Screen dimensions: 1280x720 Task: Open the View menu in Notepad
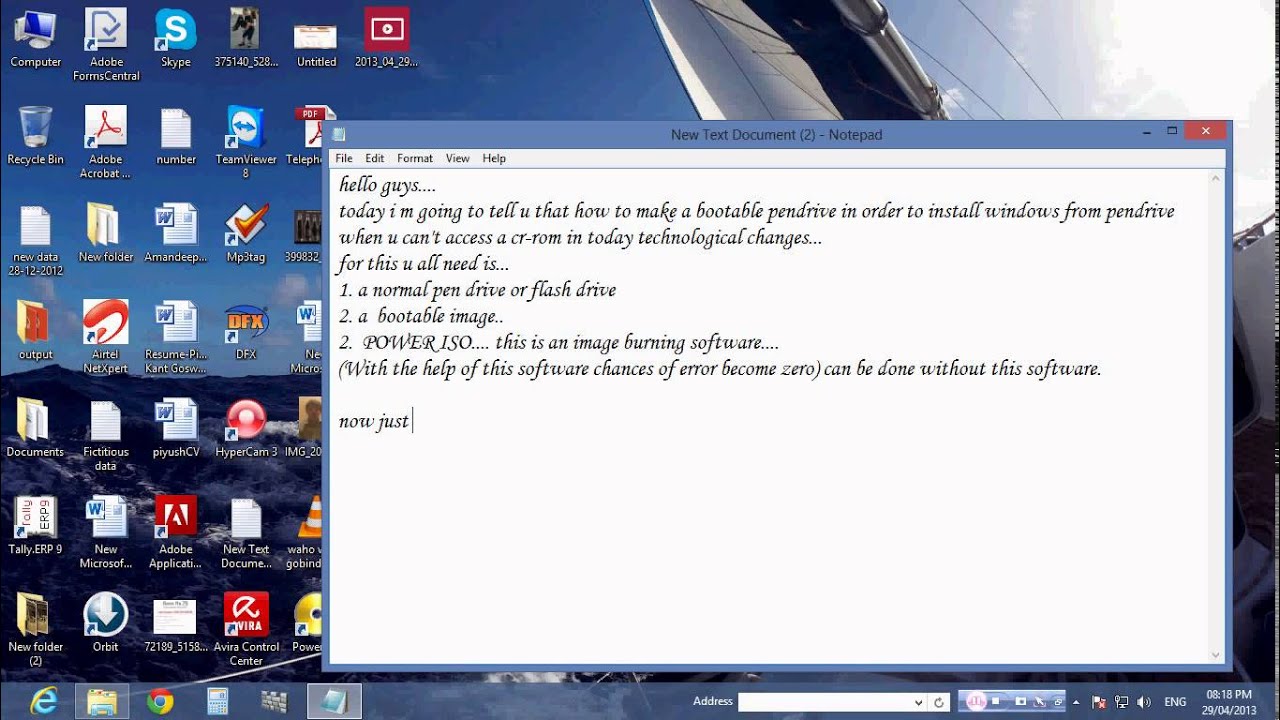[x=458, y=158]
